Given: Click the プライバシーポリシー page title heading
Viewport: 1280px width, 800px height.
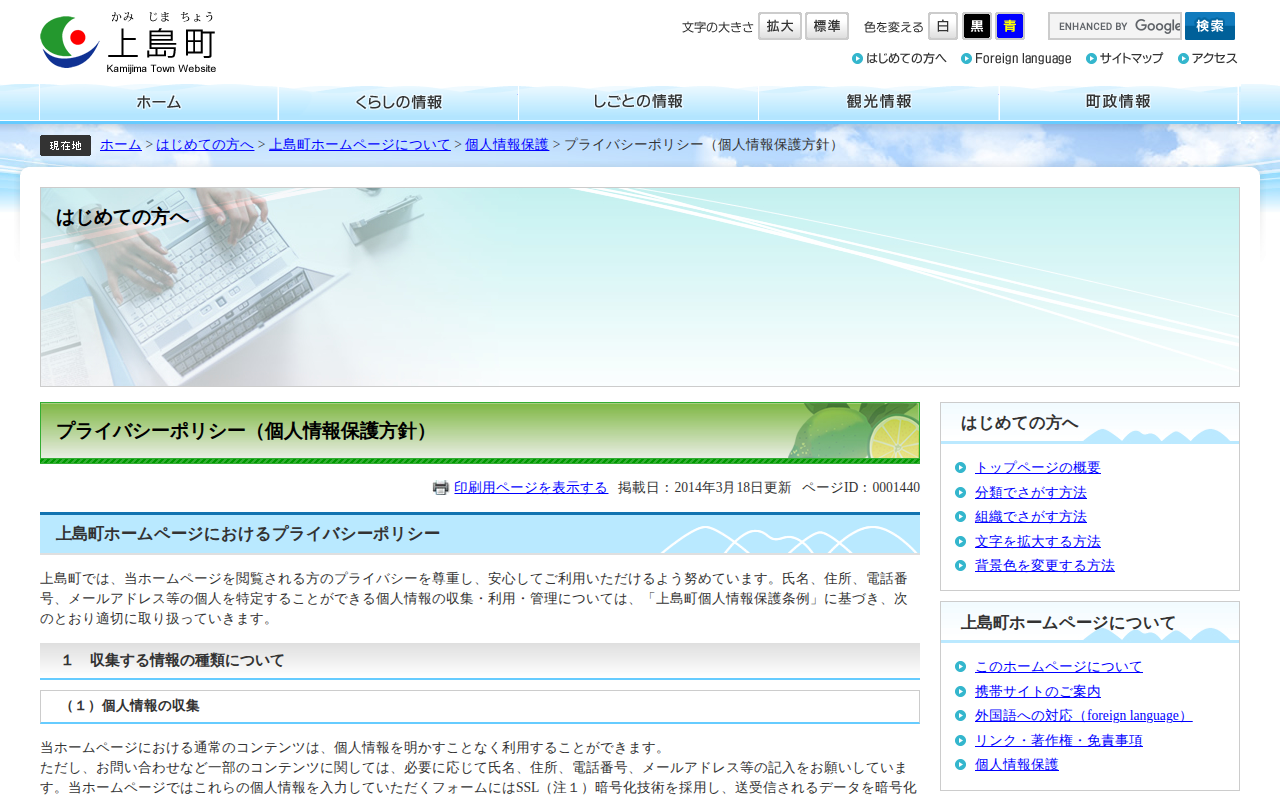Looking at the screenshot, I should coord(480,433).
